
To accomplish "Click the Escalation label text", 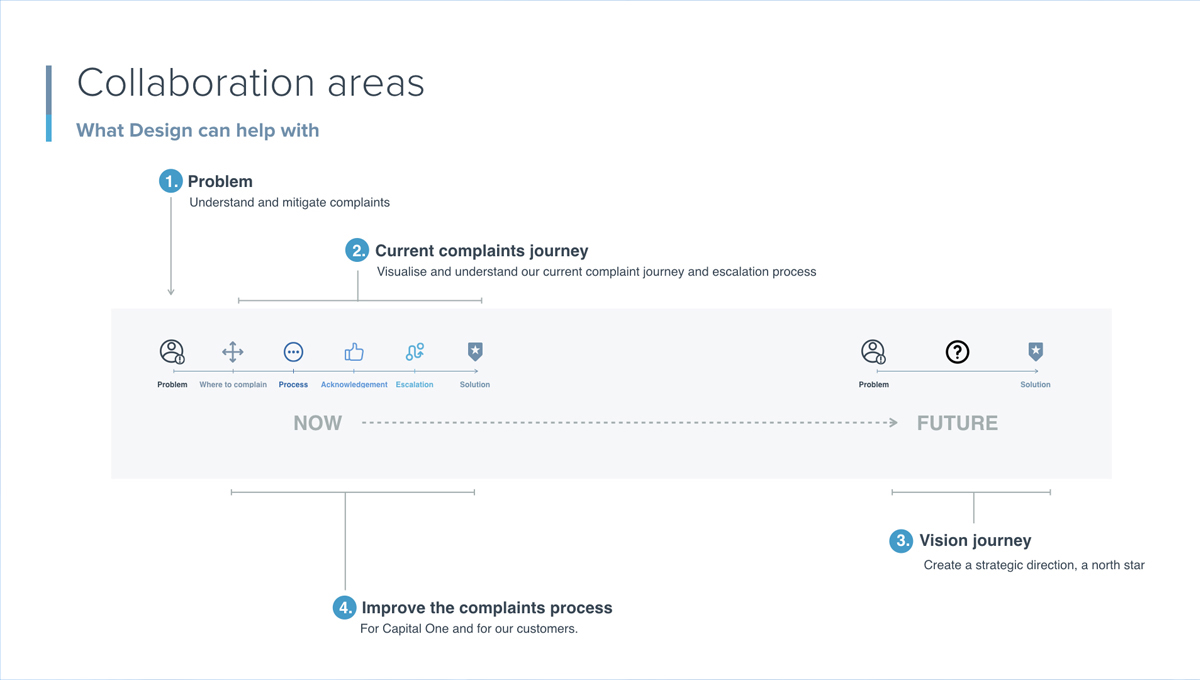I will tap(414, 384).
